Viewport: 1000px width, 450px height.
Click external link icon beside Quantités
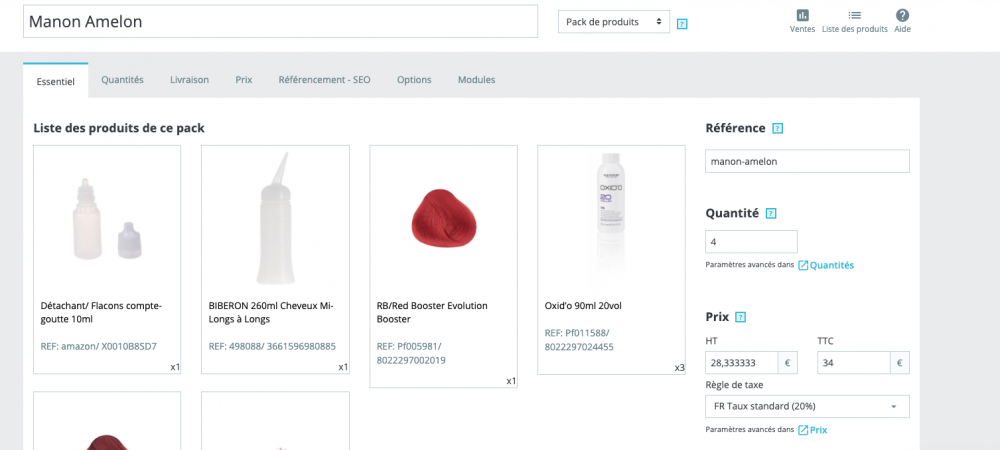click(803, 265)
